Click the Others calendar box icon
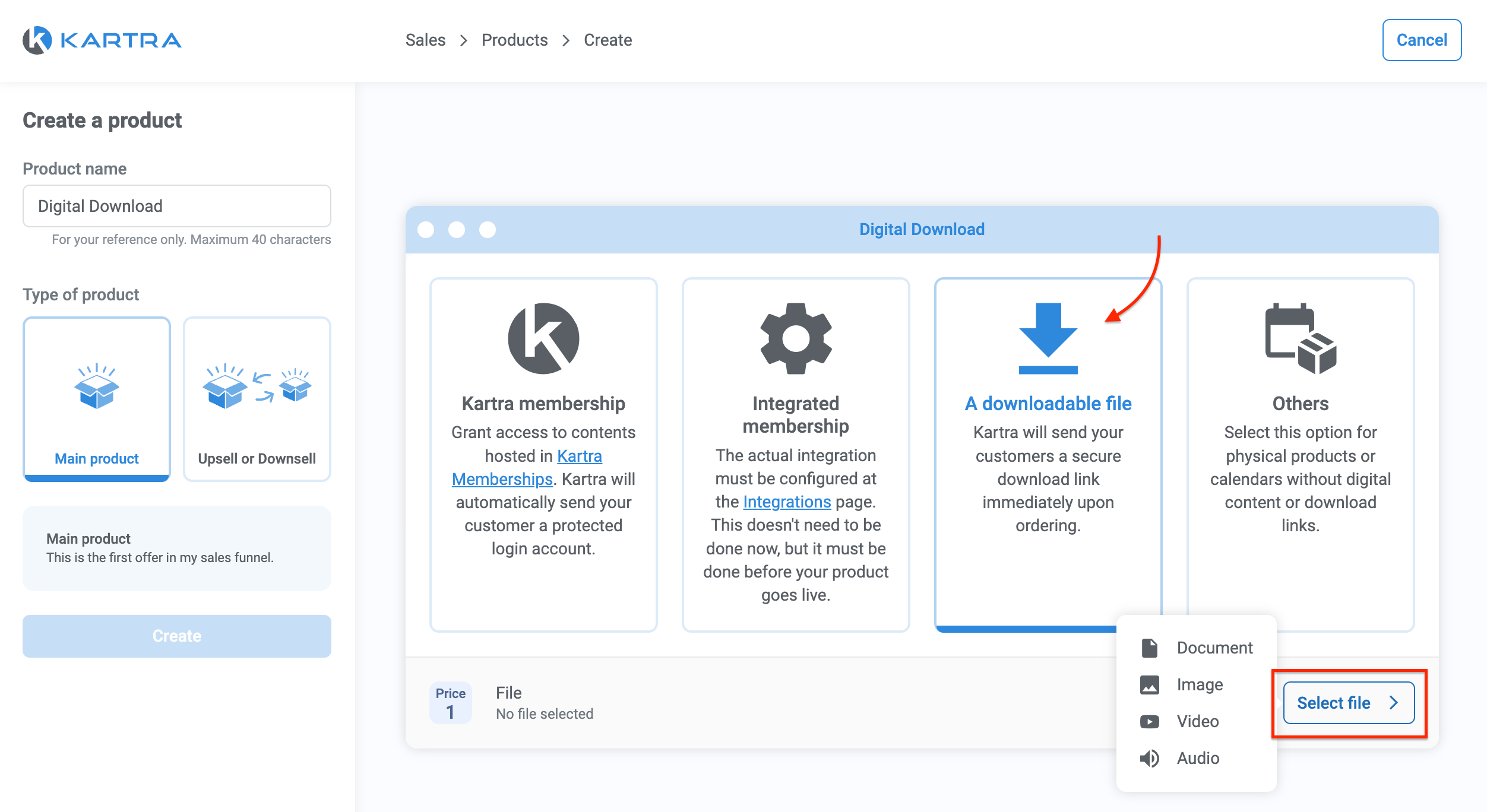Screen dimensions: 1487x812 pyautogui.click(x=1300, y=338)
